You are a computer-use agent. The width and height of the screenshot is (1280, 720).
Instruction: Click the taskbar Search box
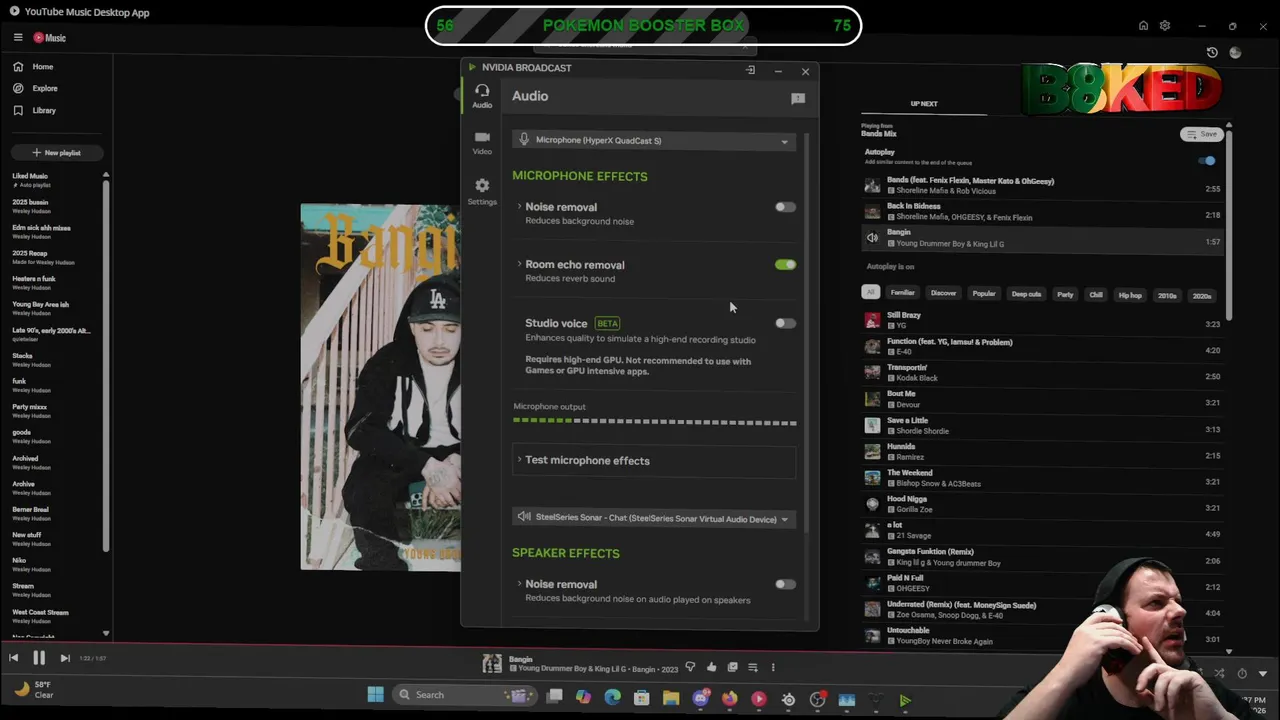pyautogui.click(x=464, y=695)
